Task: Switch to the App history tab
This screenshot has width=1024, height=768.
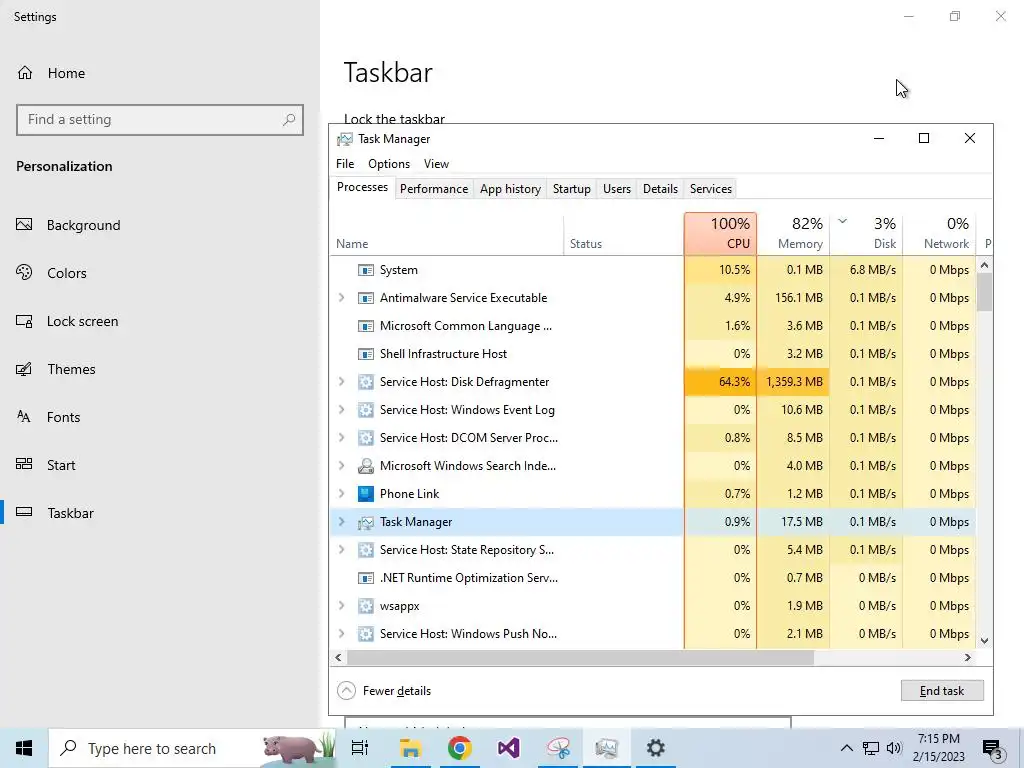Action: (x=510, y=189)
